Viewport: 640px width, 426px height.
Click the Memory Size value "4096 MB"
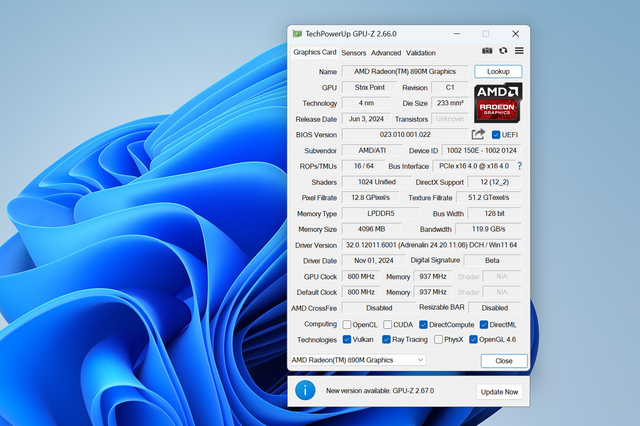pyautogui.click(x=371, y=229)
